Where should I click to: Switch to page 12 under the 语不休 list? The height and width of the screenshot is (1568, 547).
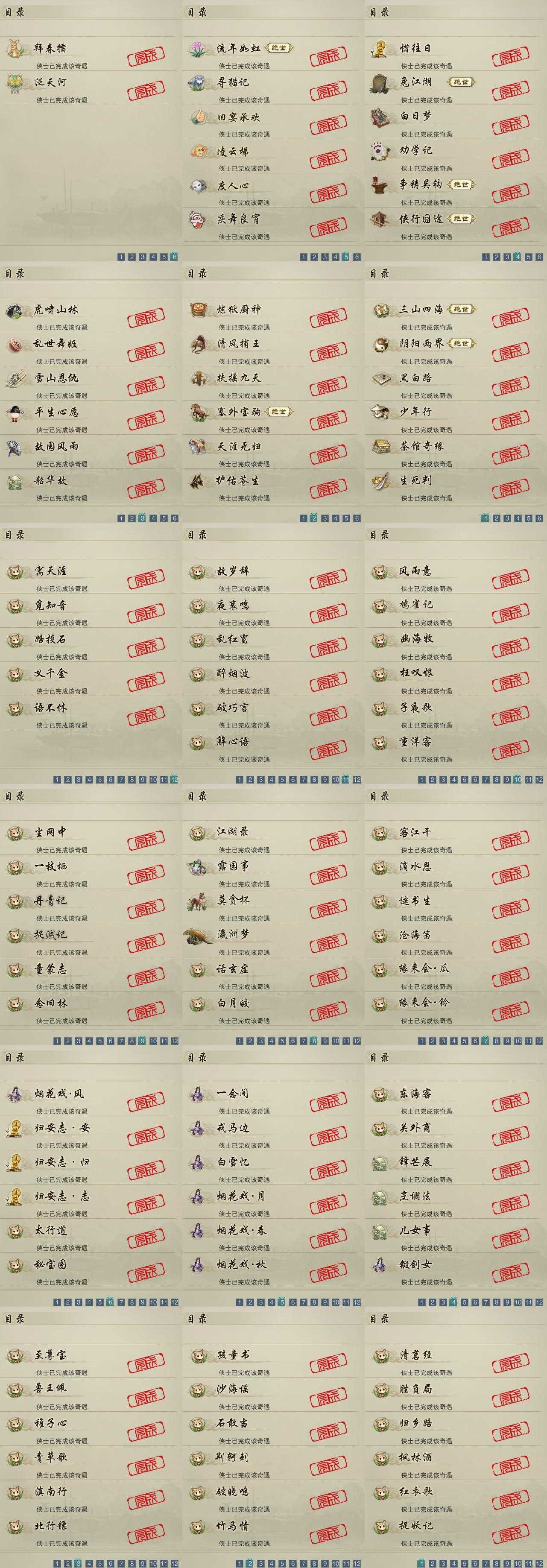point(175,780)
